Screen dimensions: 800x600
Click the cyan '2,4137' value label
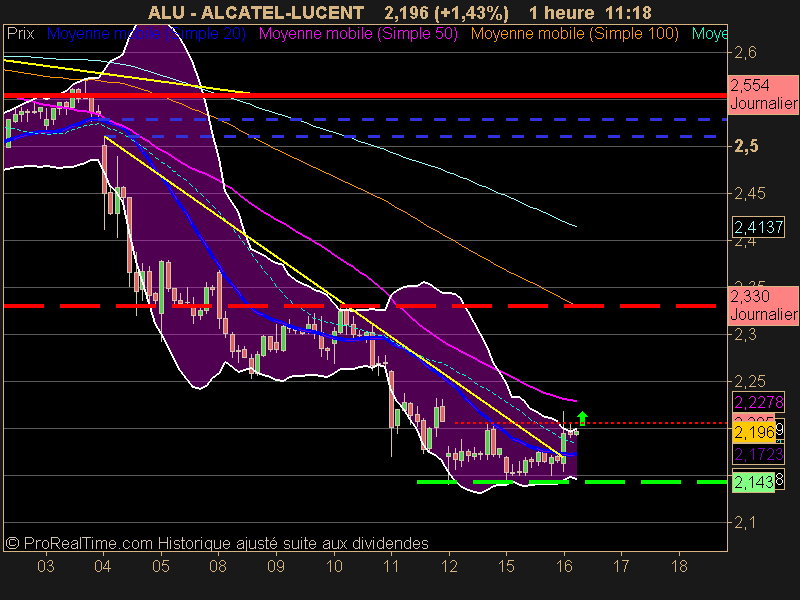coord(759,227)
